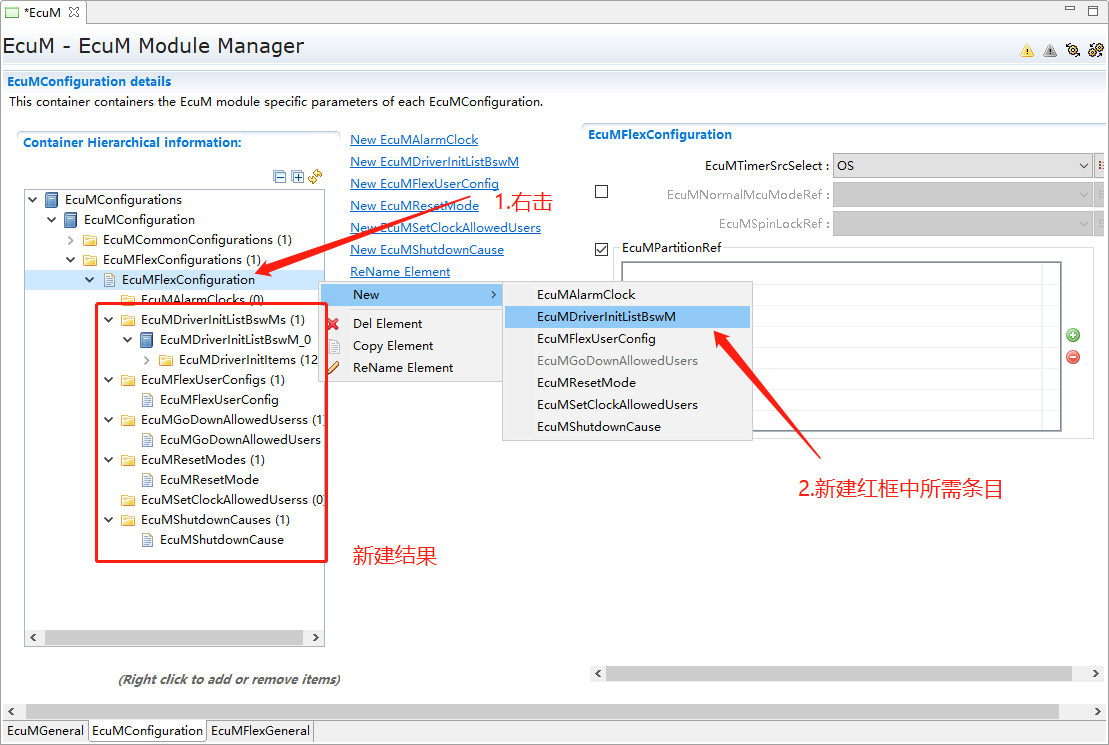
Task: Click the double gears sync icon
Action: click(1096, 50)
